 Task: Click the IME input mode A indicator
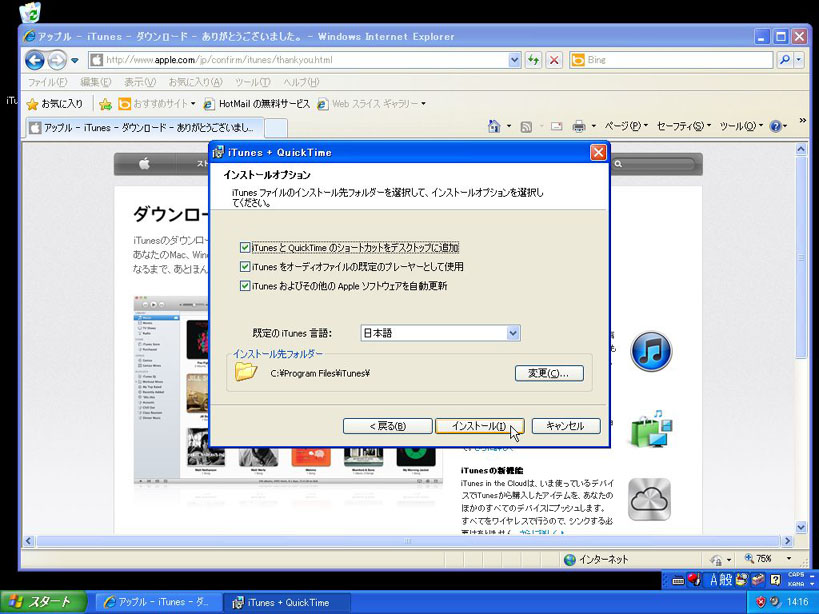coord(713,580)
